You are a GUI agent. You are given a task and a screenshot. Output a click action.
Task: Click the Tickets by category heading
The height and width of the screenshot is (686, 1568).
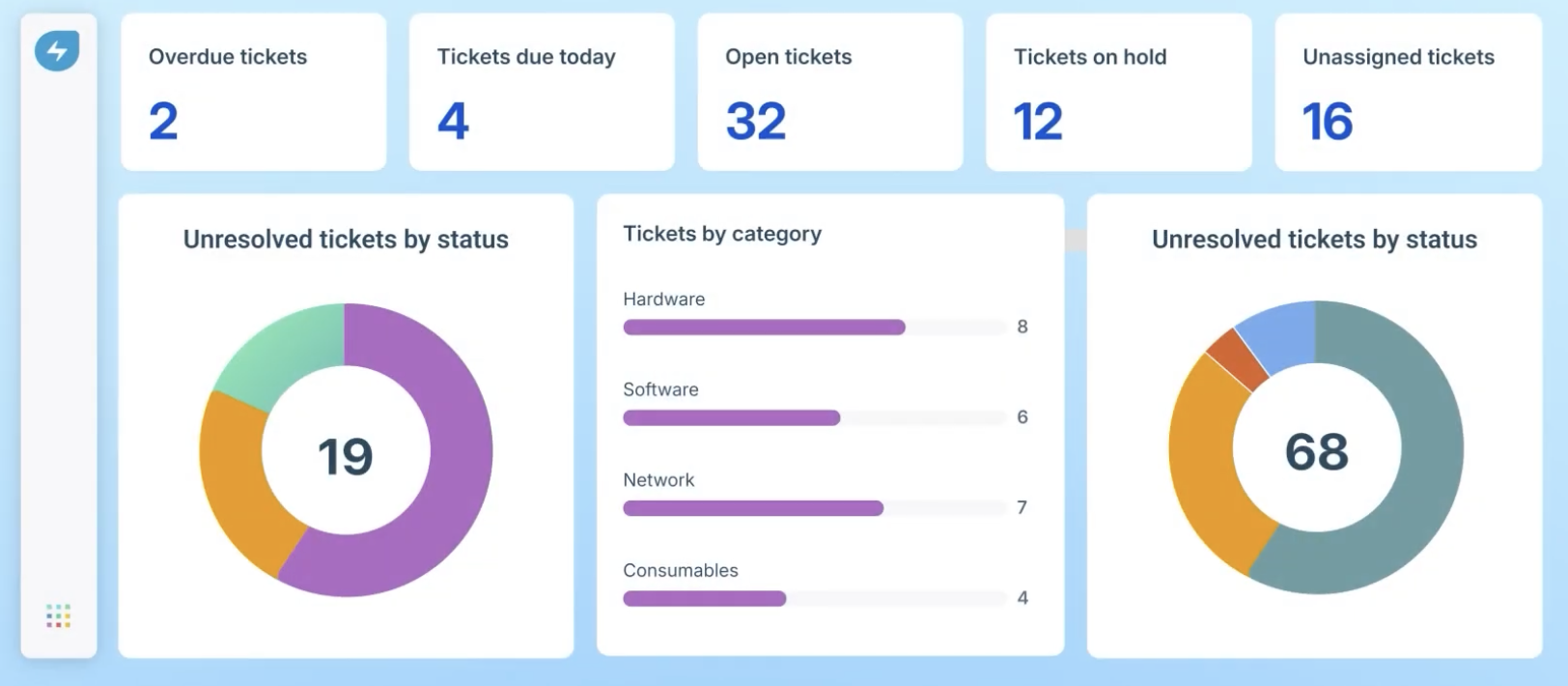point(722,234)
